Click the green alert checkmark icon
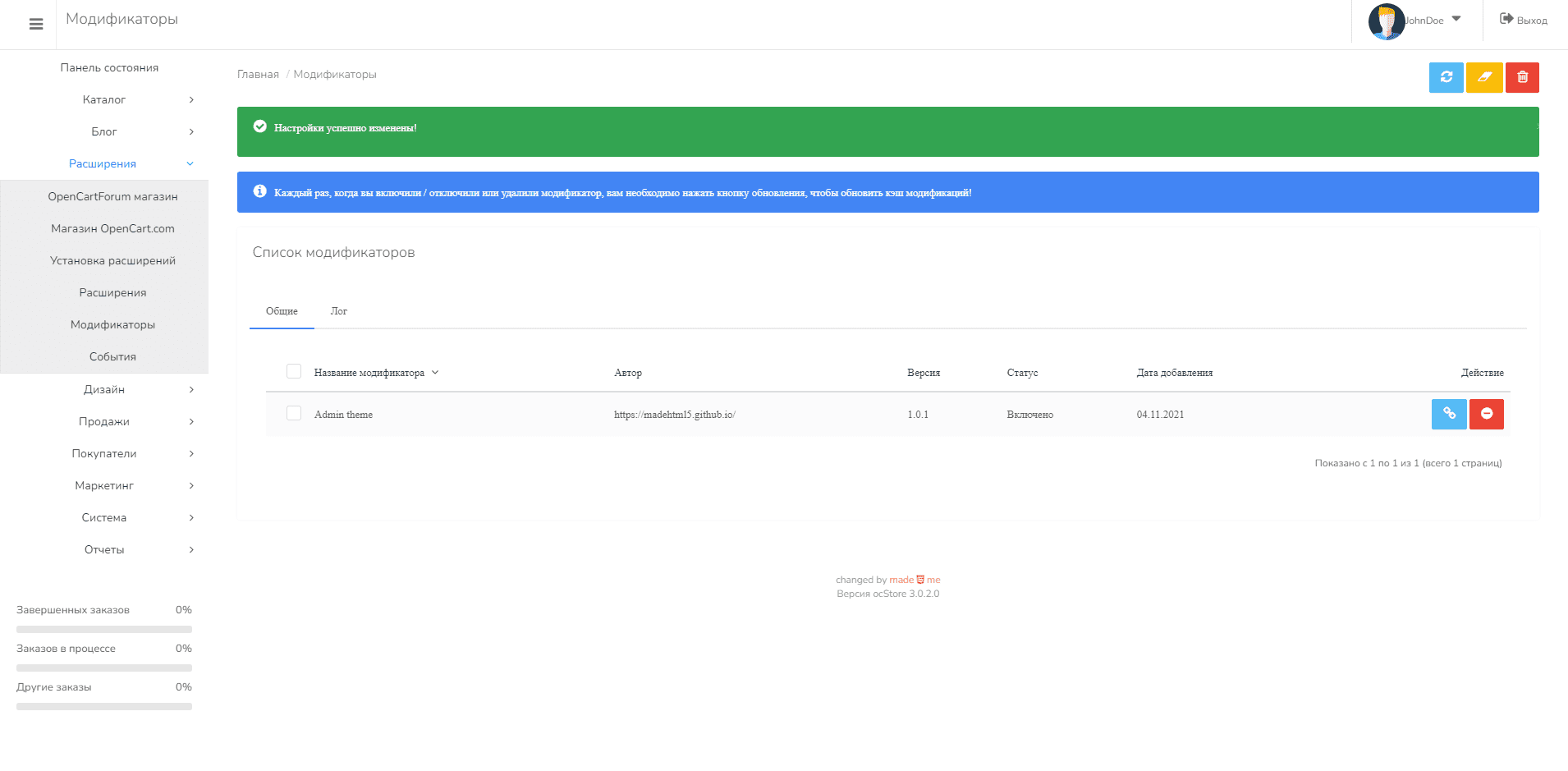 pos(260,126)
